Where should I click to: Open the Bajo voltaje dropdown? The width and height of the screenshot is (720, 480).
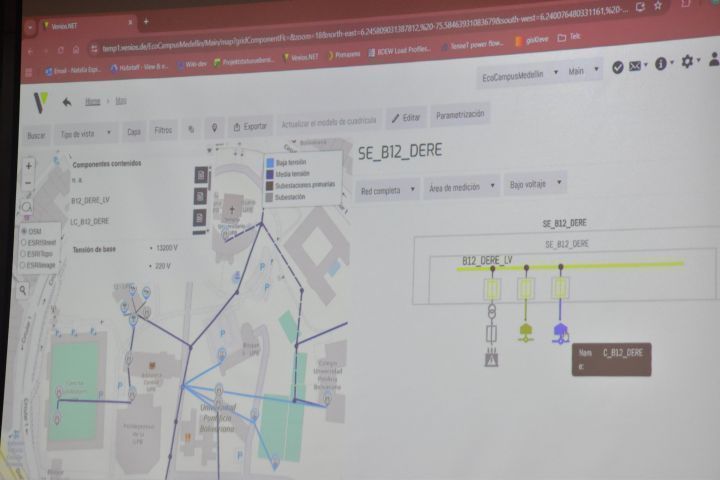coord(536,185)
